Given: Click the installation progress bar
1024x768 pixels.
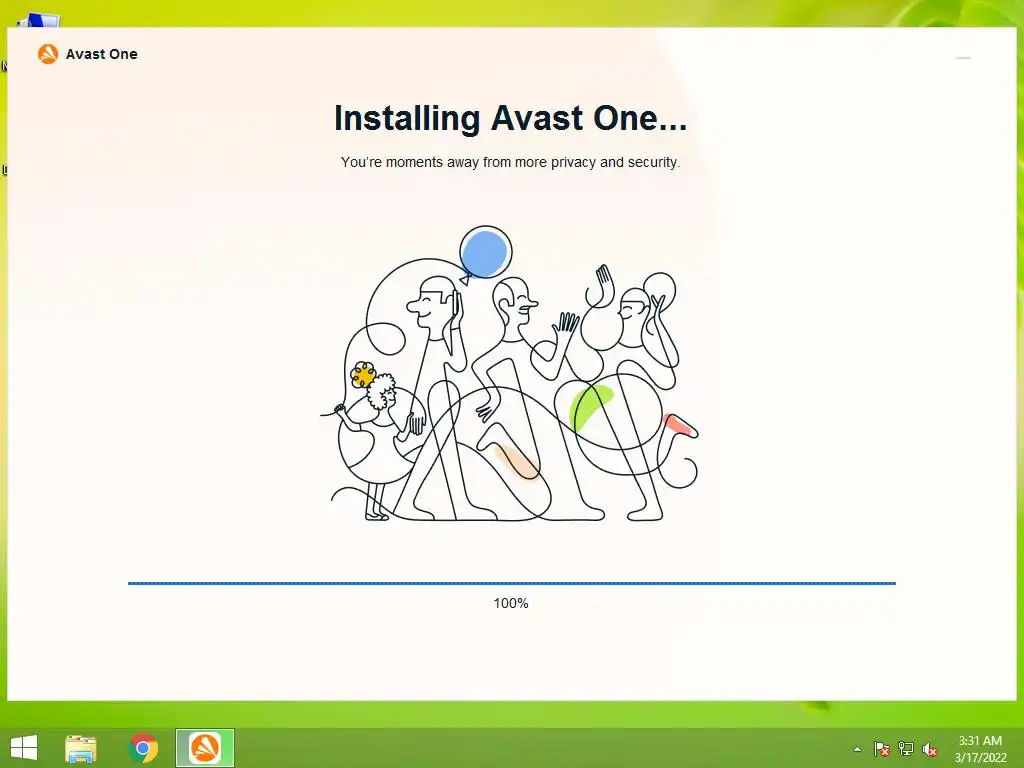Looking at the screenshot, I should [511, 583].
